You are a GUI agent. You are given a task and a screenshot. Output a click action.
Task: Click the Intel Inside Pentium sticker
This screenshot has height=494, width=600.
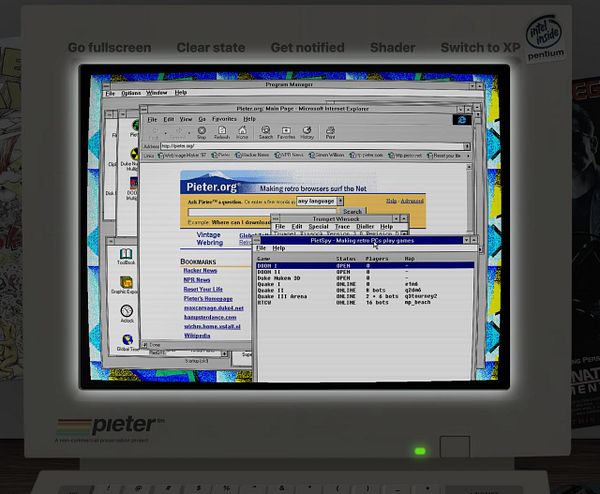click(544, 38)
